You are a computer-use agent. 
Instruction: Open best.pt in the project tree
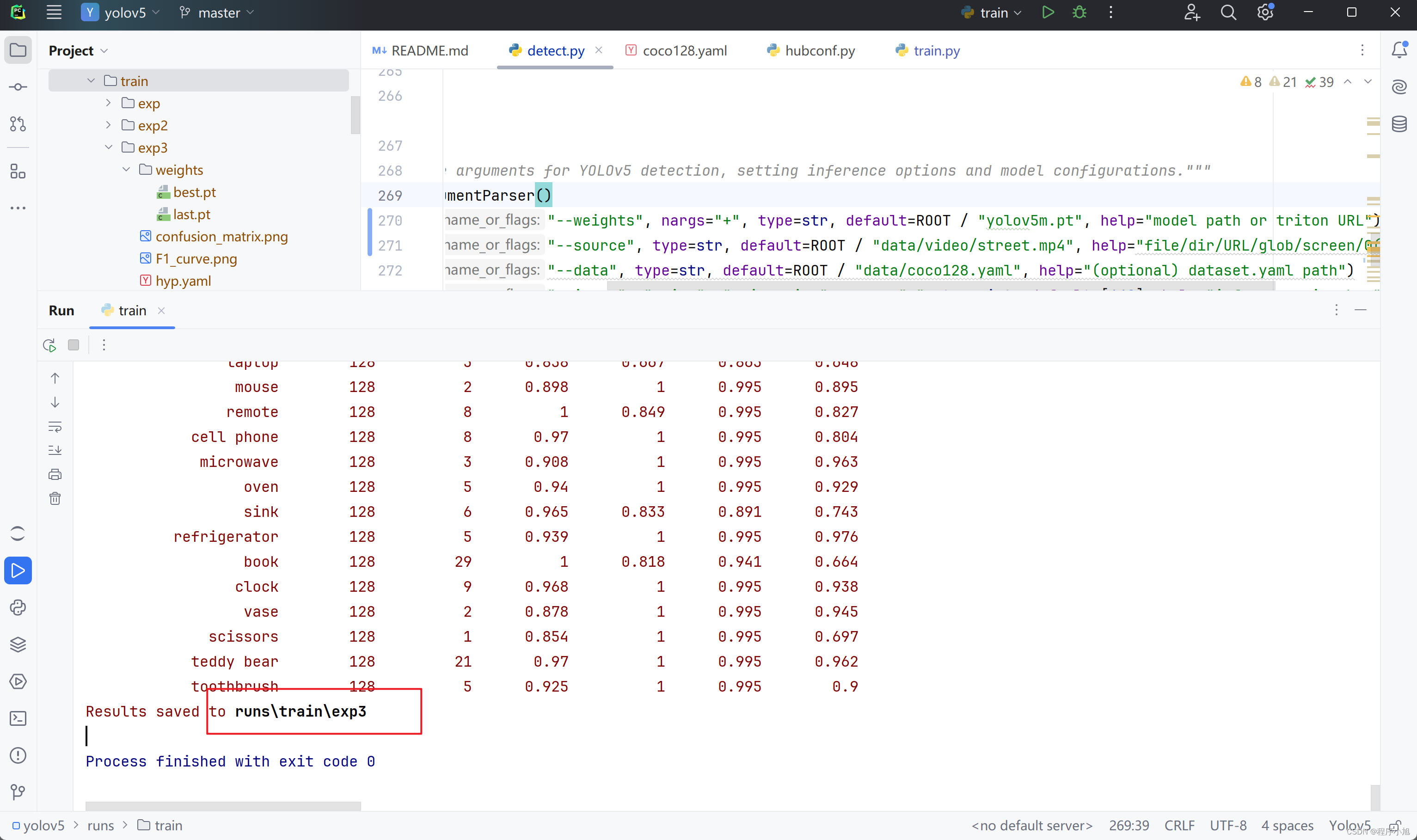click(194, 192)
